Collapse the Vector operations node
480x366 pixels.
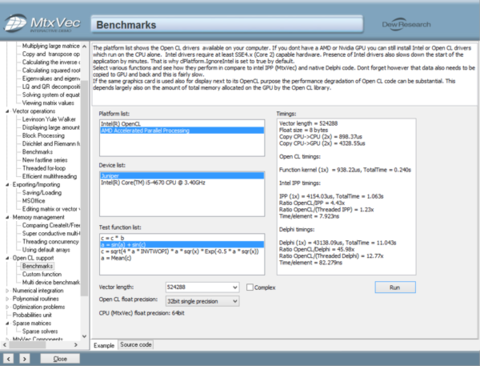7,111
